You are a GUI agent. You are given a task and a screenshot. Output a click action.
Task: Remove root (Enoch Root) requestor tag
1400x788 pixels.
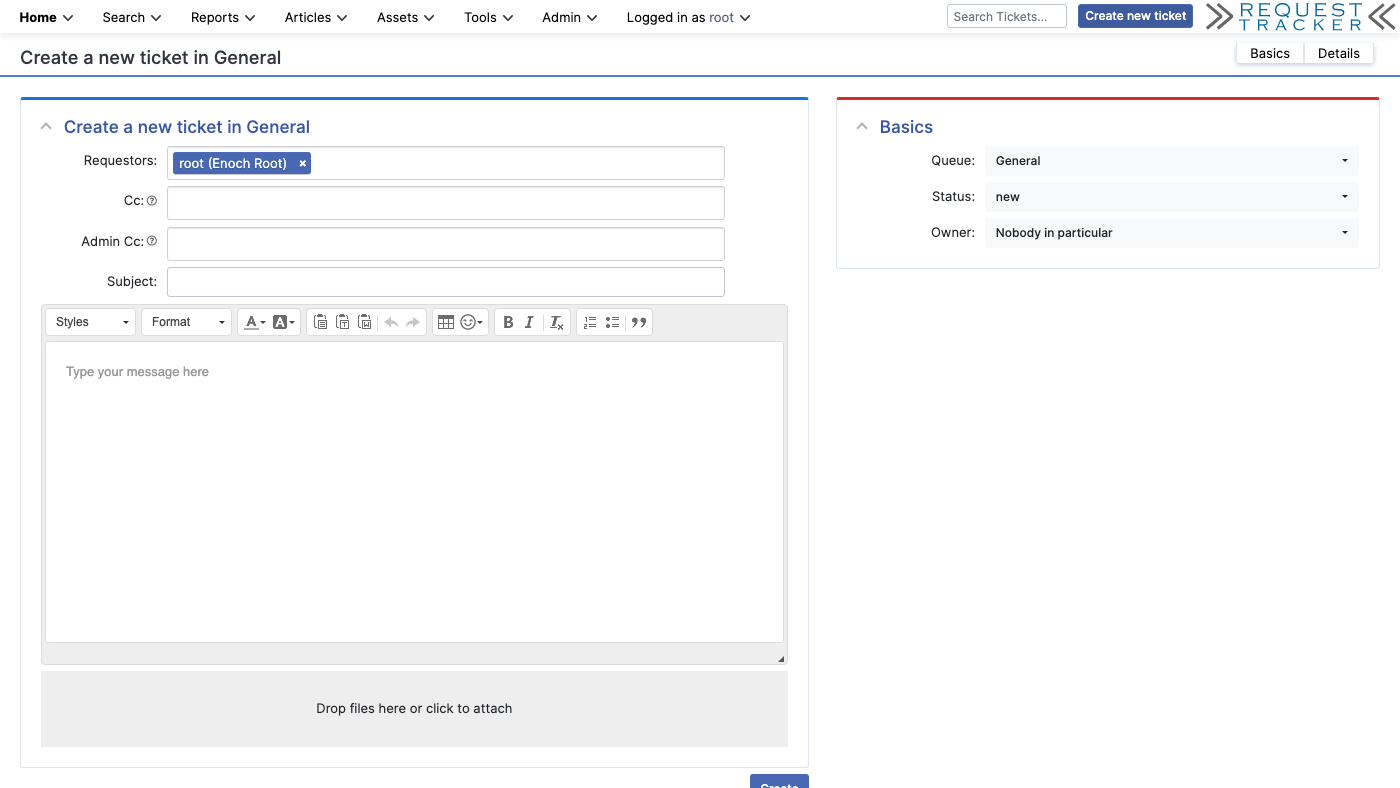303,164
